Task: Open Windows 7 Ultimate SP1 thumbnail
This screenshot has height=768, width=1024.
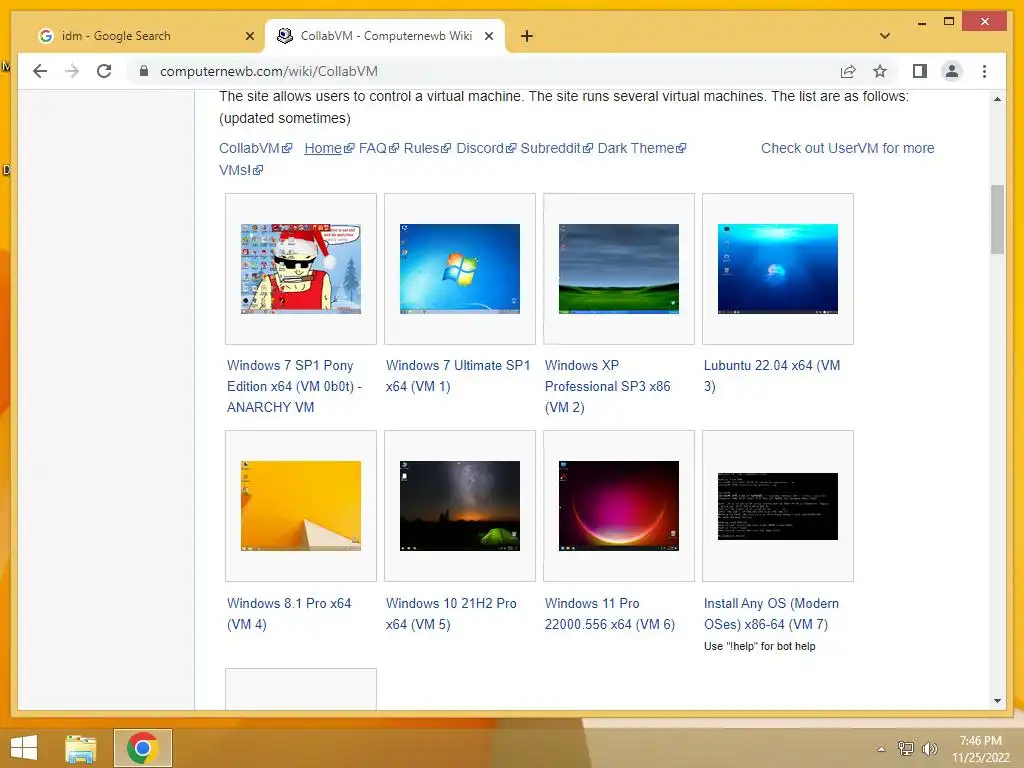Action: pos(460,268)
